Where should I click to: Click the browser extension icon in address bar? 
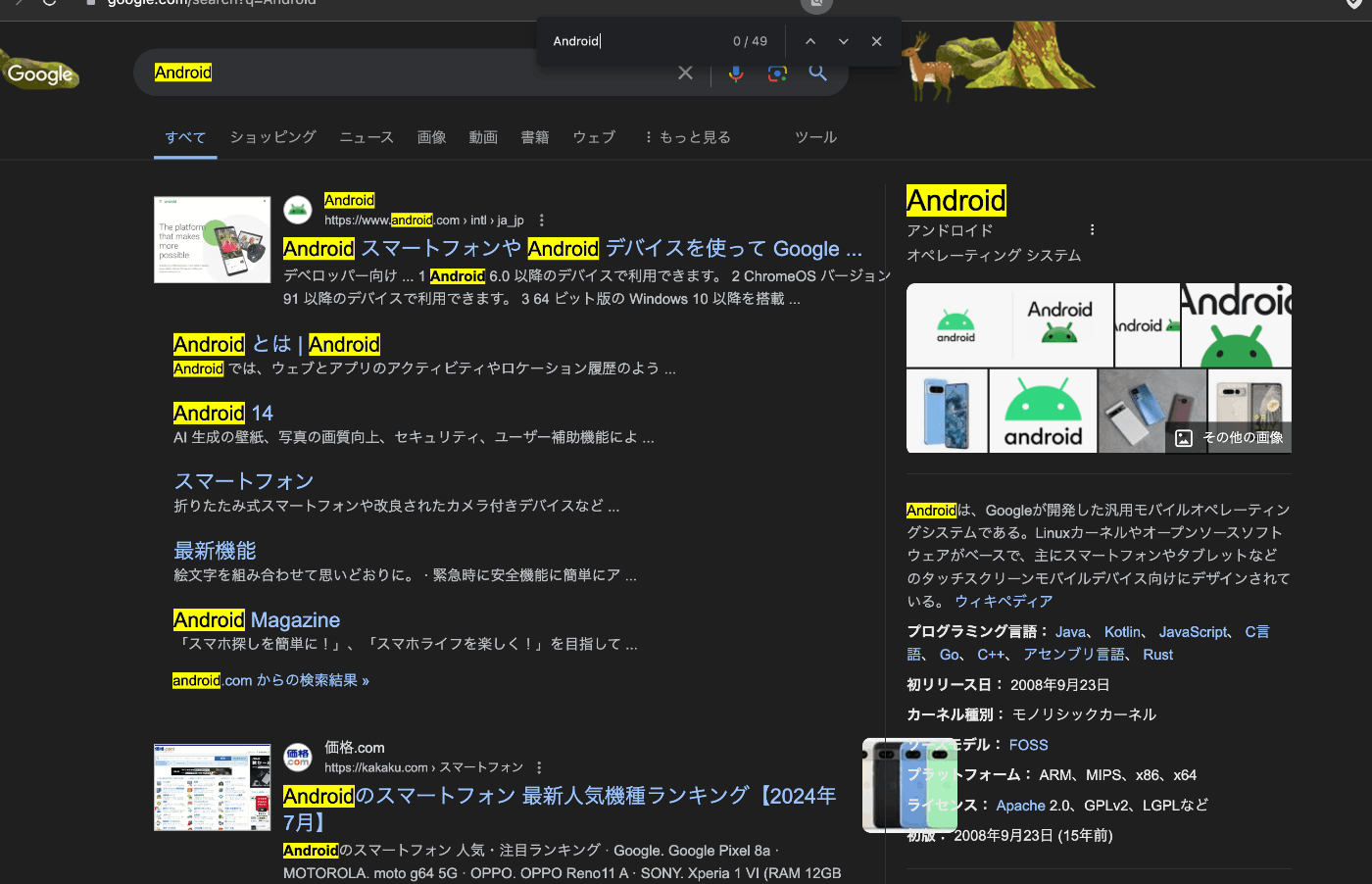pos(816,4)
